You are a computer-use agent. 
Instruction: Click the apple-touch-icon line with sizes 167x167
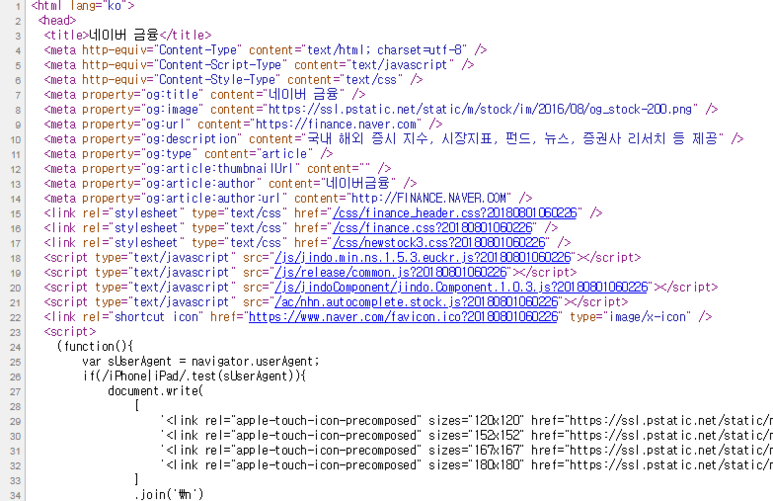click(466, 450)
